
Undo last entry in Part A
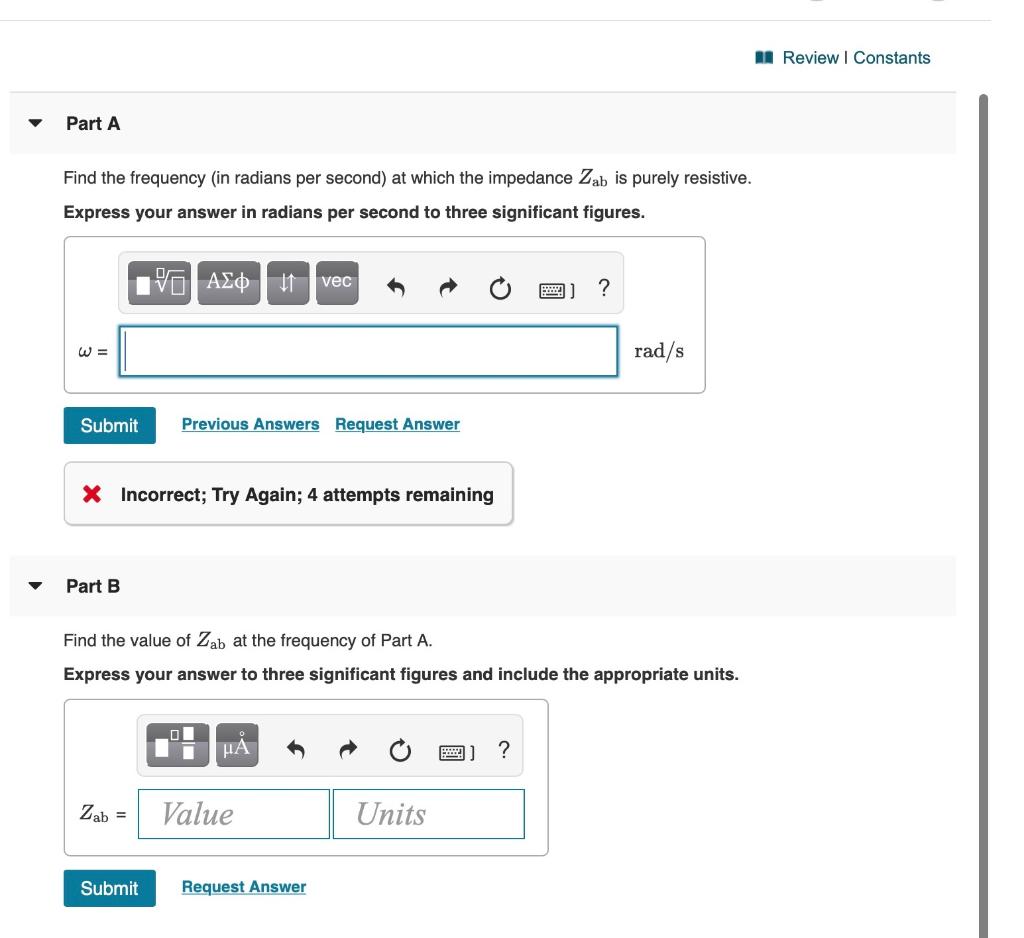(x=396, y=287)
